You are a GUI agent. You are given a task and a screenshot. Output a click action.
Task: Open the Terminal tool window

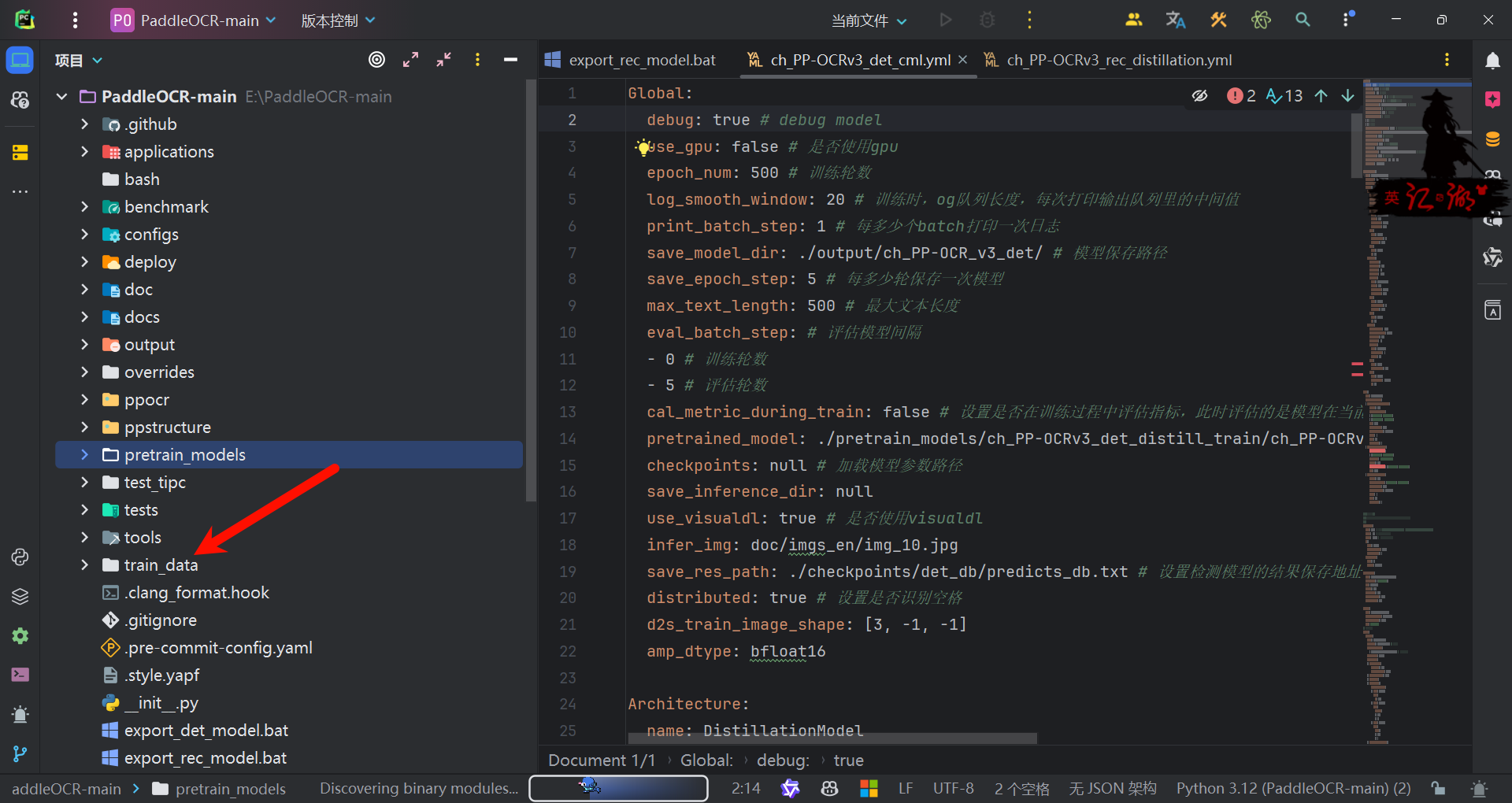click(x=20, y=675)
